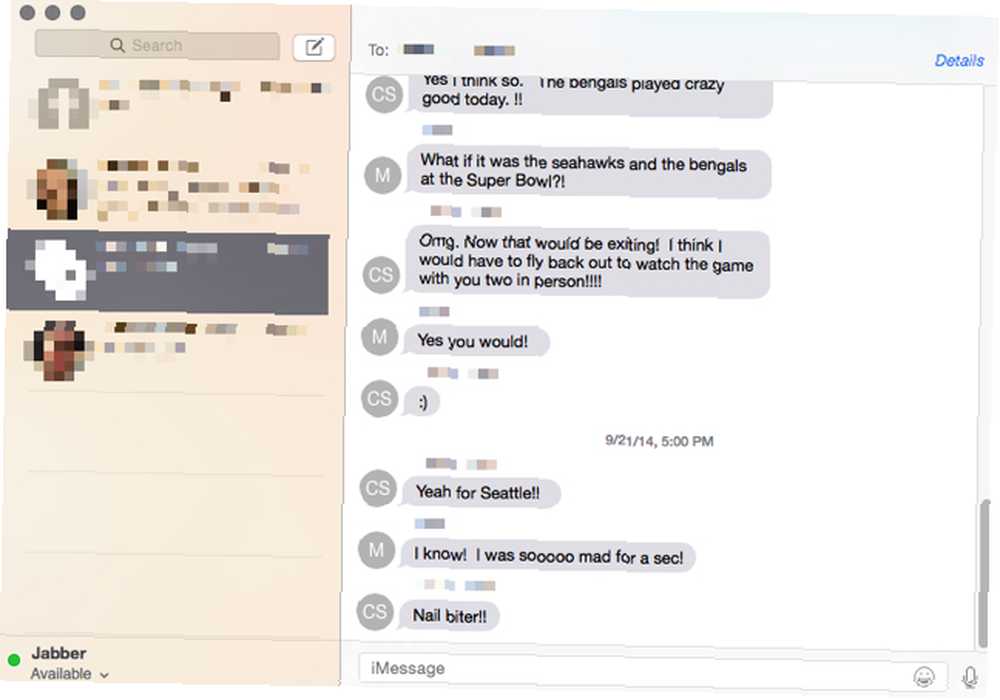Click the search magnifier icon

pos(117,45)
